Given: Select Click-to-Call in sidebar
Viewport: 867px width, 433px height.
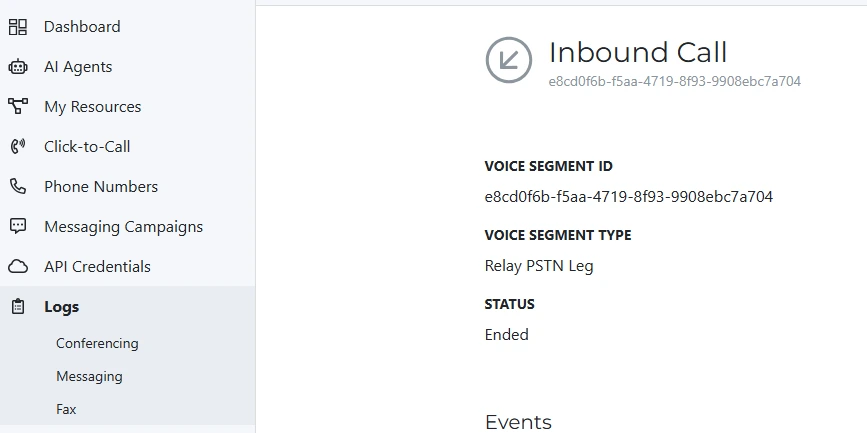Looking at the screenshot, I should pyautogui.click(x=87, y=147).
